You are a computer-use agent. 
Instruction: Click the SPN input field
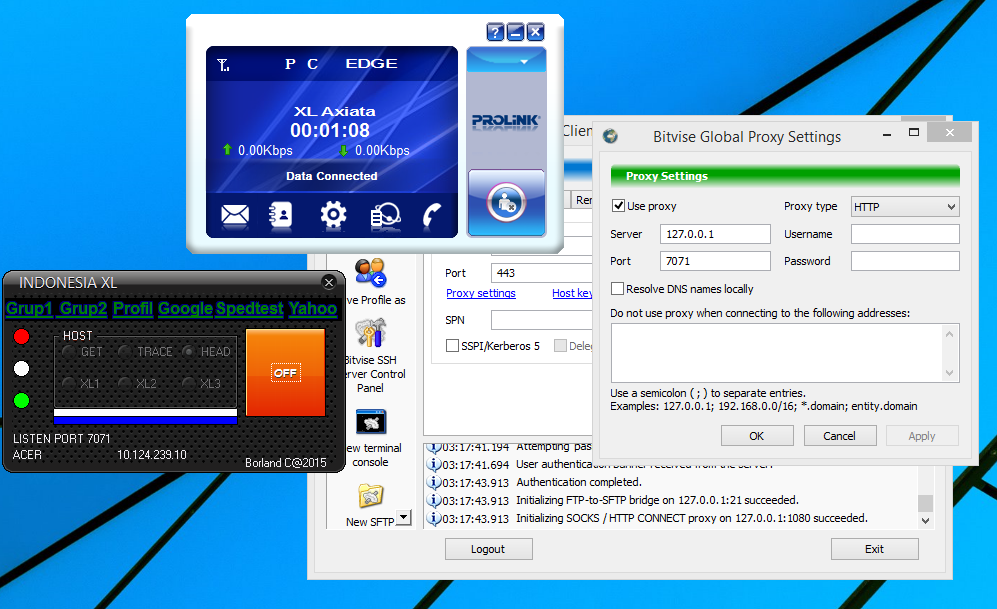point(542,320)
